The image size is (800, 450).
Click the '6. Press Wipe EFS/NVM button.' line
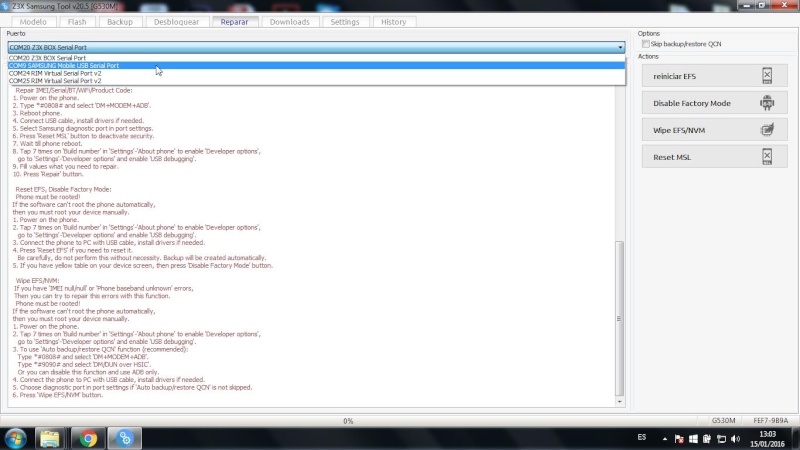pyautogui.click(x=58, y=395)
